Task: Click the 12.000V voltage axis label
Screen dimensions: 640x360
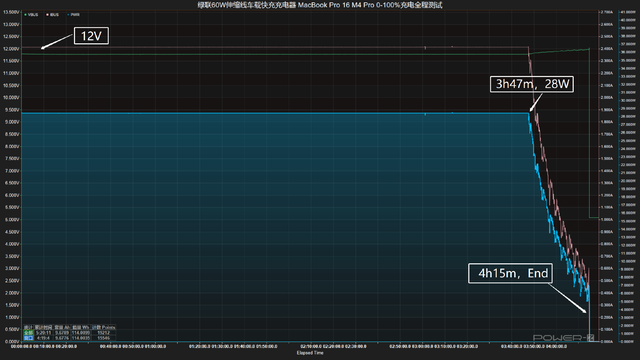Action: (x=11, y=49)
